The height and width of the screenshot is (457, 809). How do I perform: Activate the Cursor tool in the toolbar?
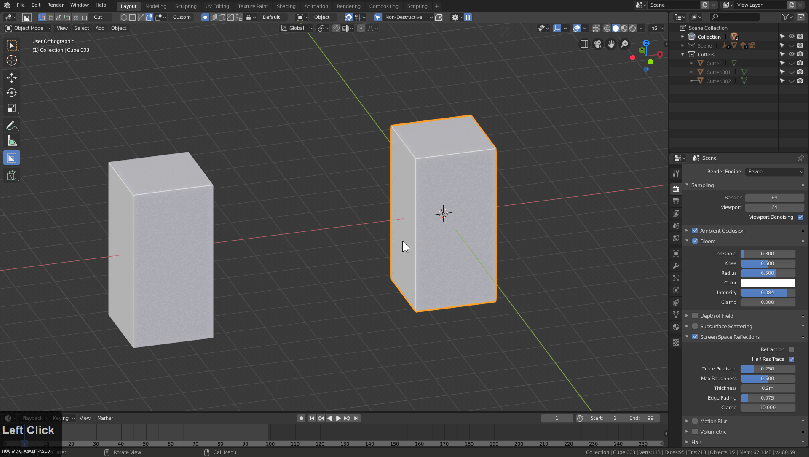pyautogui.click(x=12, y=60)
